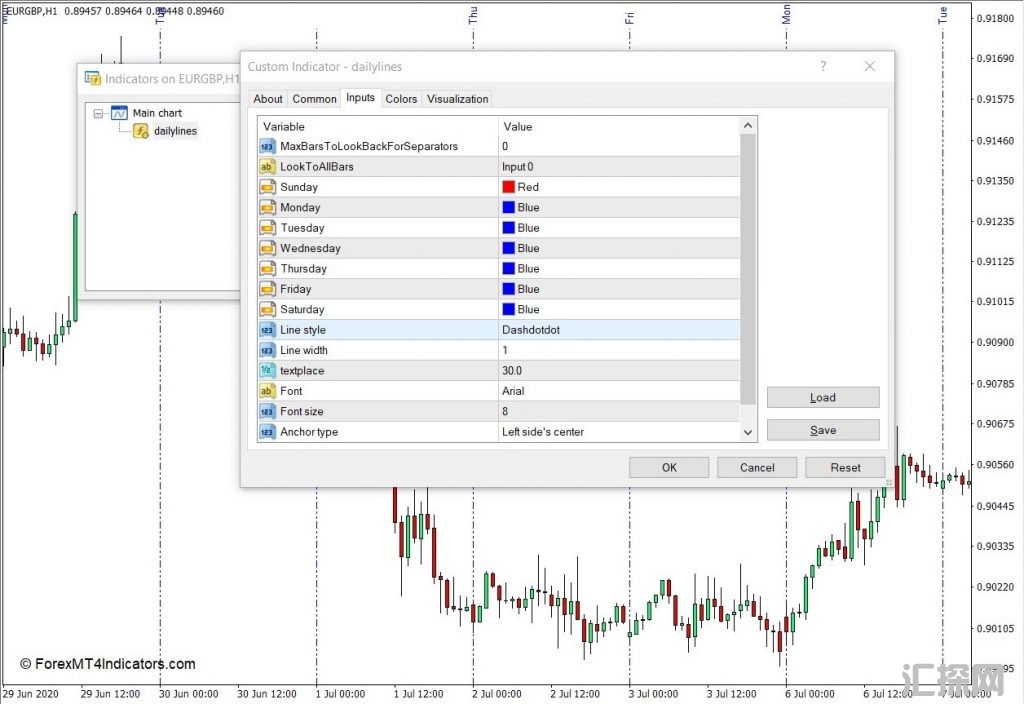Switch to the Colors tab

click(401, 99)
